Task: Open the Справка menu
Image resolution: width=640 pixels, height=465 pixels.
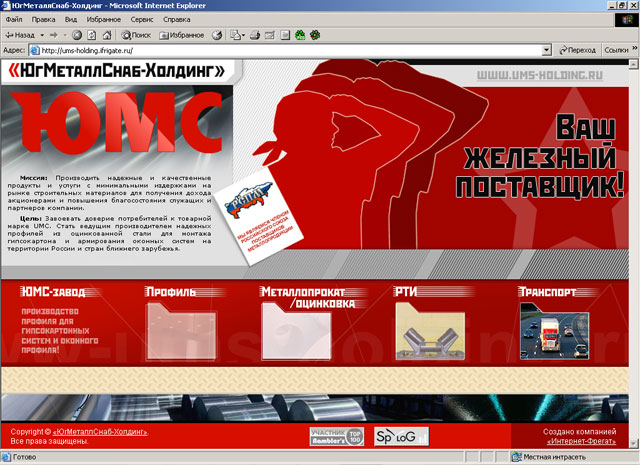Action: [176, 19]
